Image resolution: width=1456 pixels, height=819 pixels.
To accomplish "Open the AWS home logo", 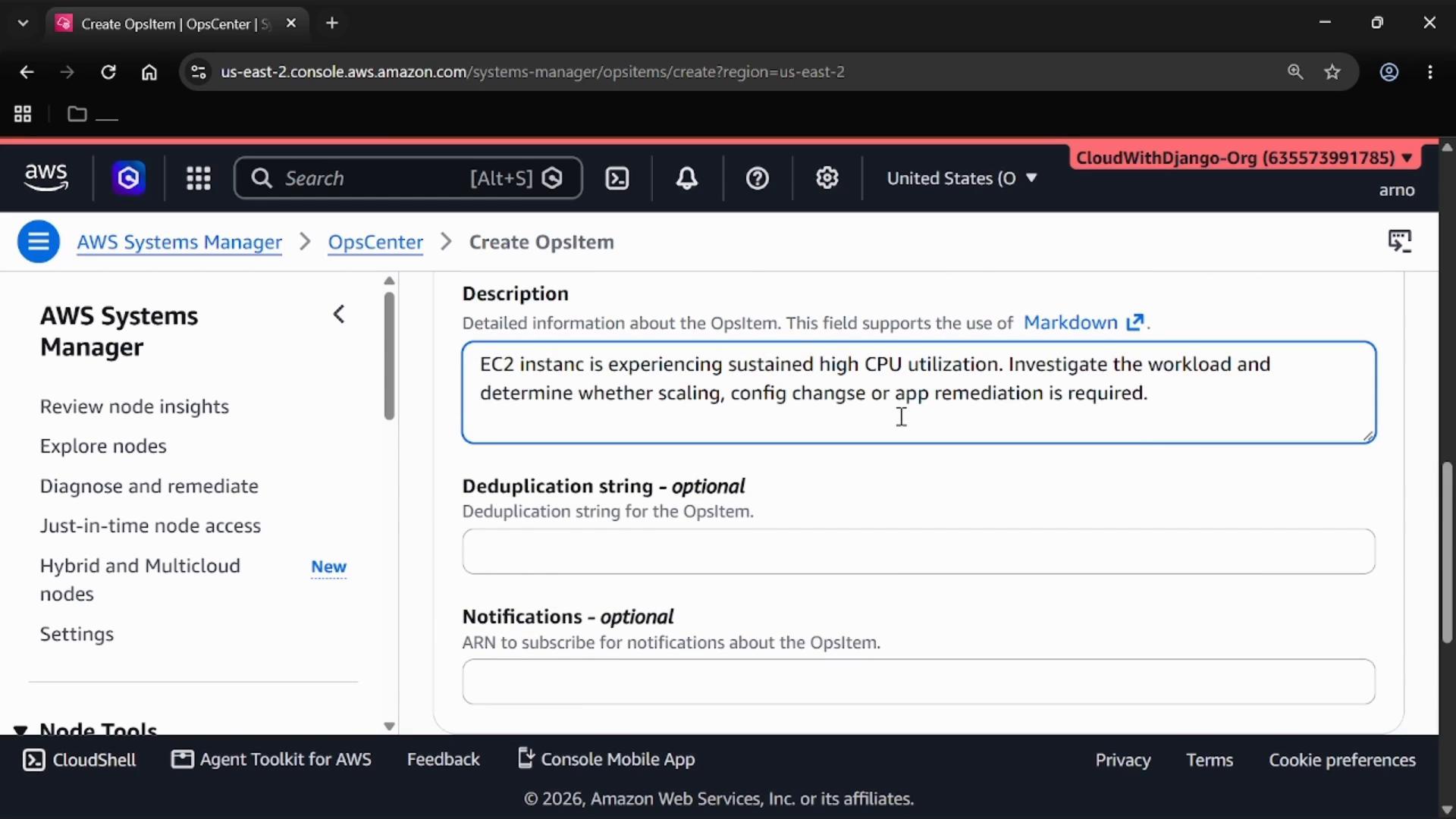I will coord(46,177).
